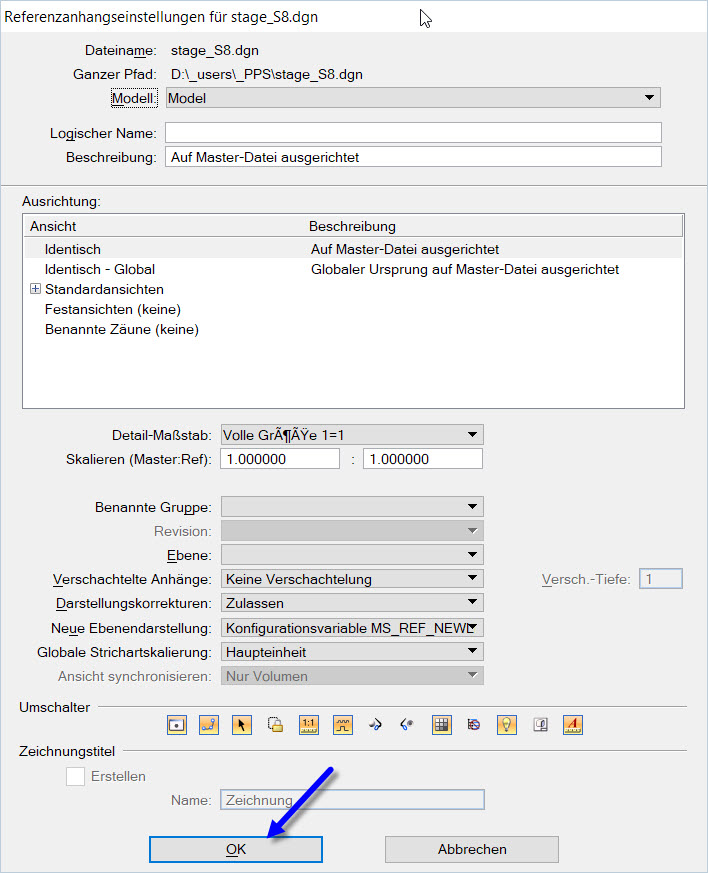Toggle the light bulb use lights icon
The height and width of the screenshot is (873, 708).
[x=507, y=725]
